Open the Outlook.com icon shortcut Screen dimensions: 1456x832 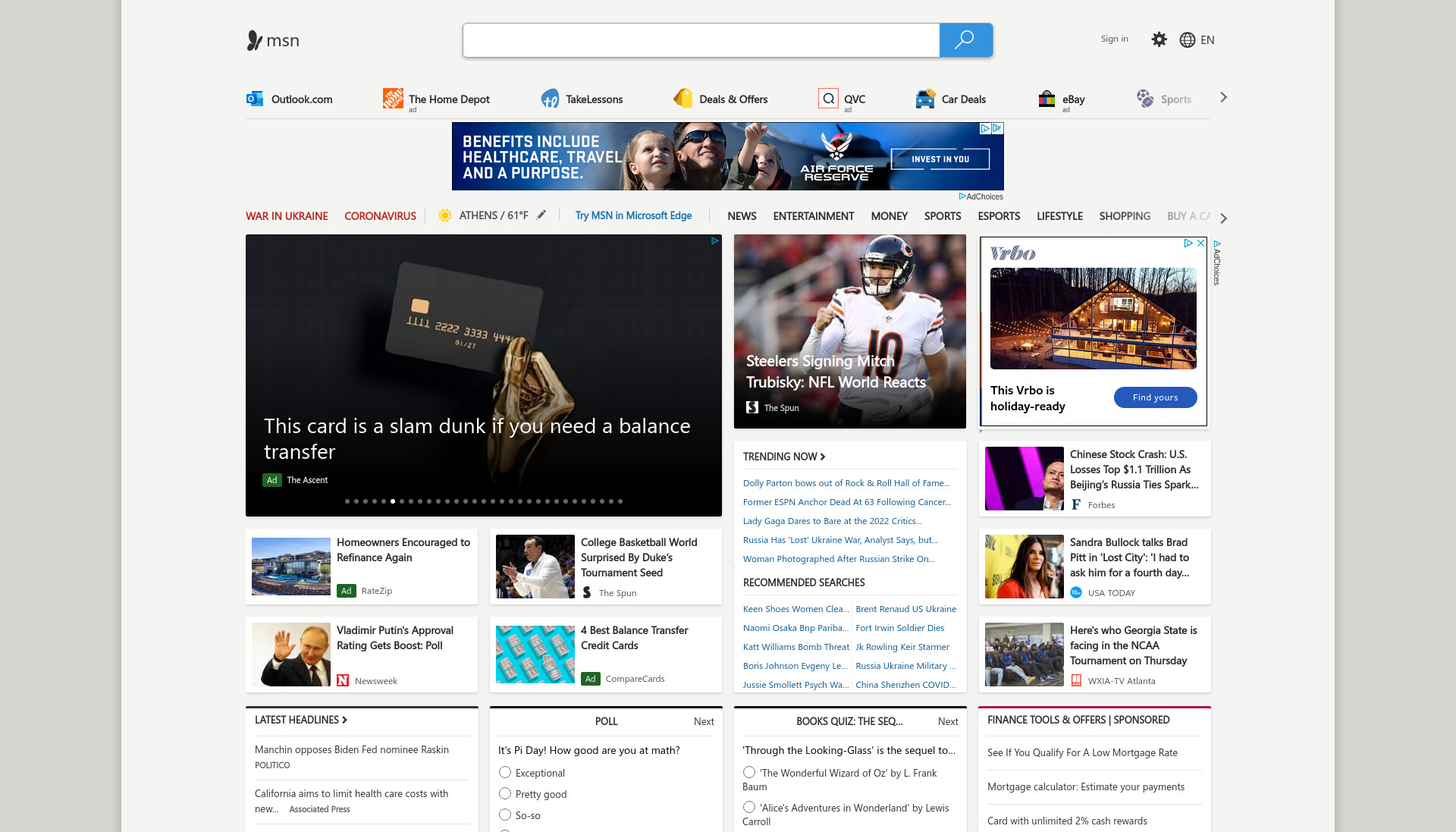click(255, 99)
